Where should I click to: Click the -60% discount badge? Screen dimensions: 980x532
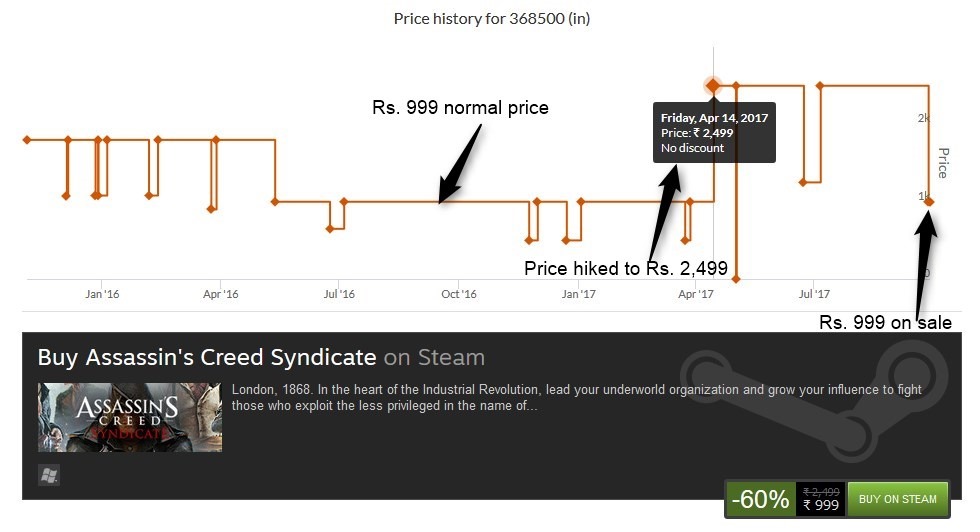760,499
